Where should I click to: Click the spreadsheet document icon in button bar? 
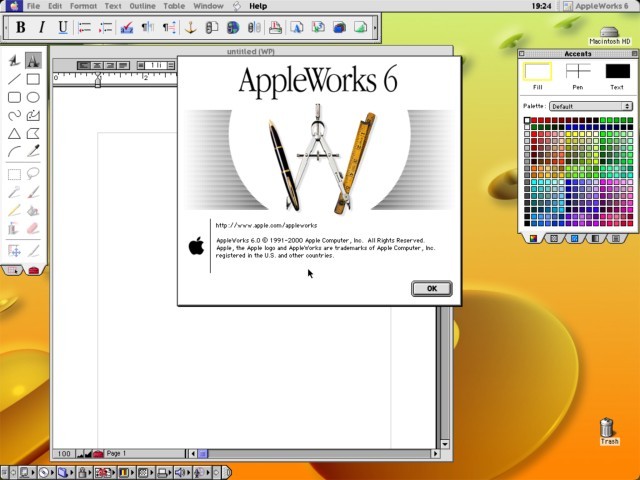point(318,27)
